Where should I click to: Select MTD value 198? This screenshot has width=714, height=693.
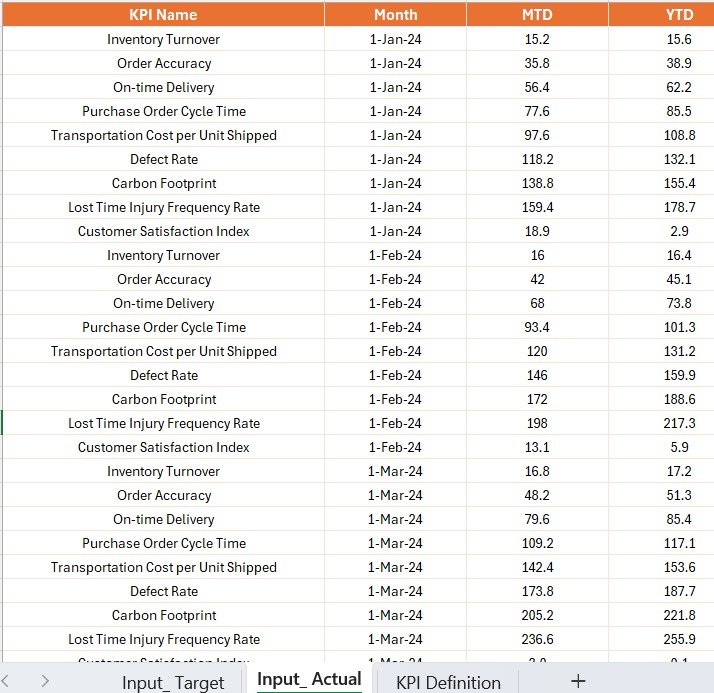[x=537, y=423]
